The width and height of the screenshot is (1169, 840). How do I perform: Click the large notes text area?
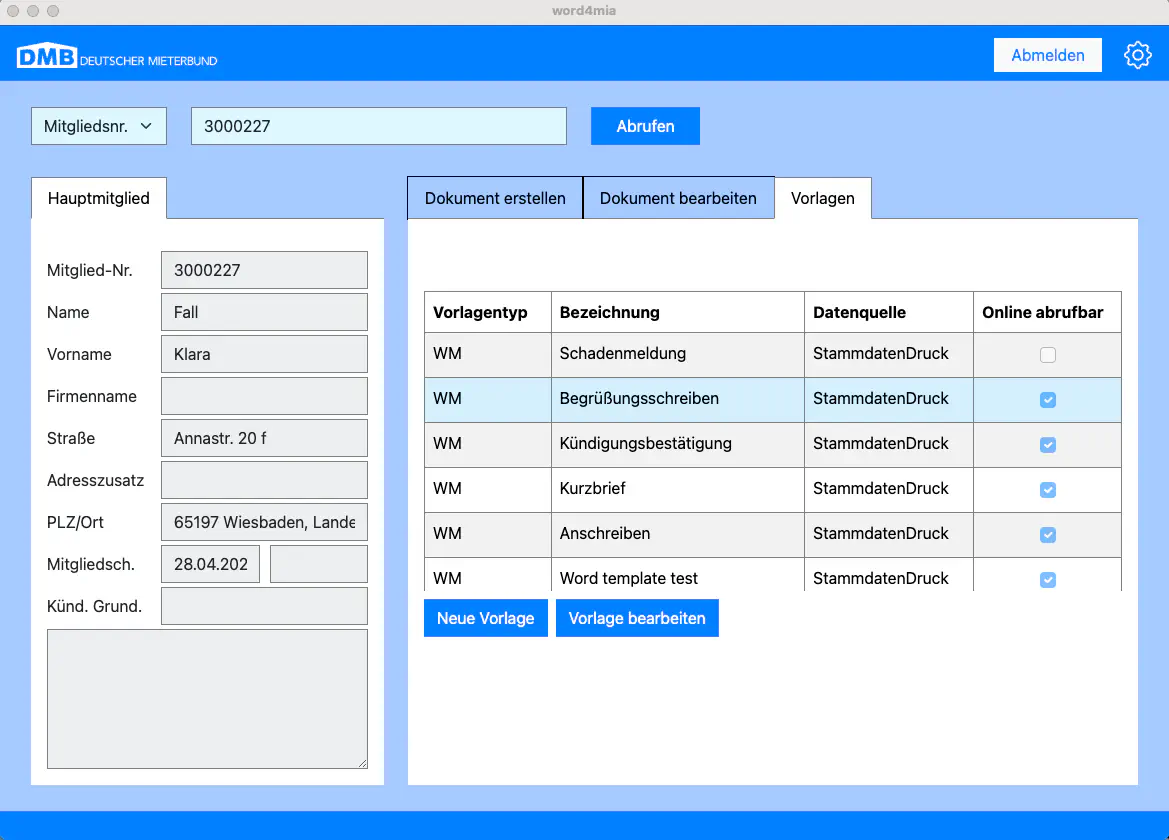coord(207,698)
